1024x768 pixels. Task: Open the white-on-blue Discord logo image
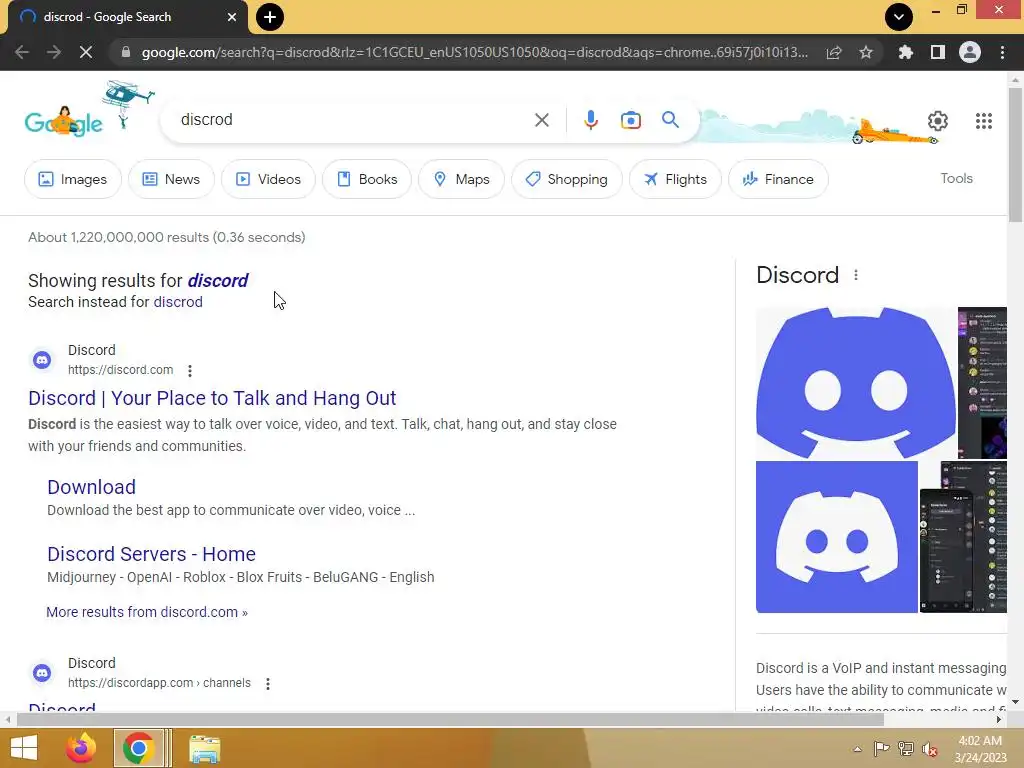[837, 537]
